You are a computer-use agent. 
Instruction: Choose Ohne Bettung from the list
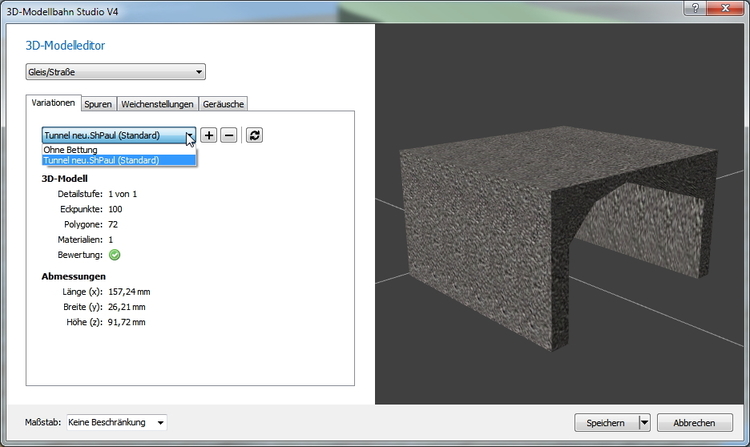tap(70, 150)
